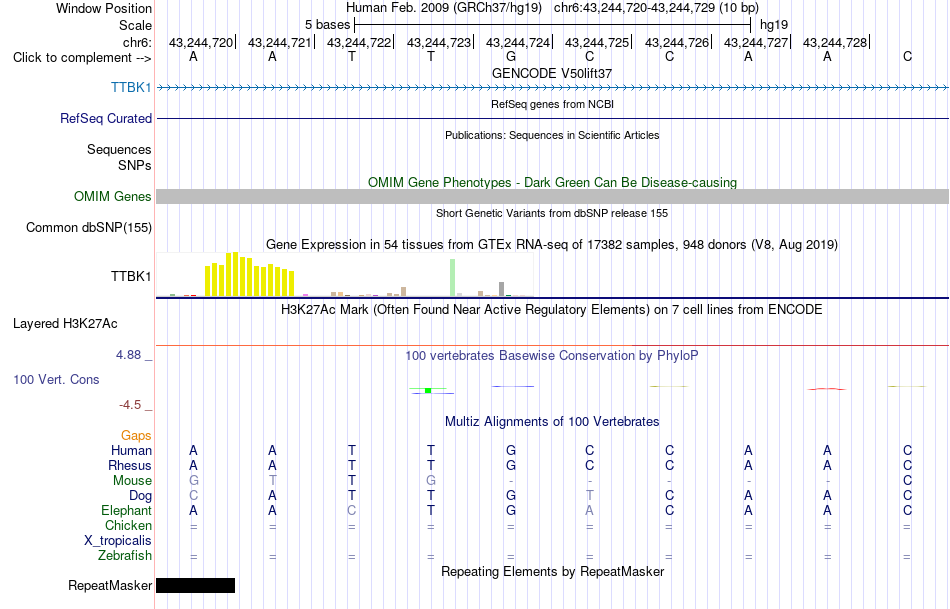Click position label 43,244,720 on the ruler
Viewport: 950px width, 609px height.
pyautogui.click(x=201, y=42)
